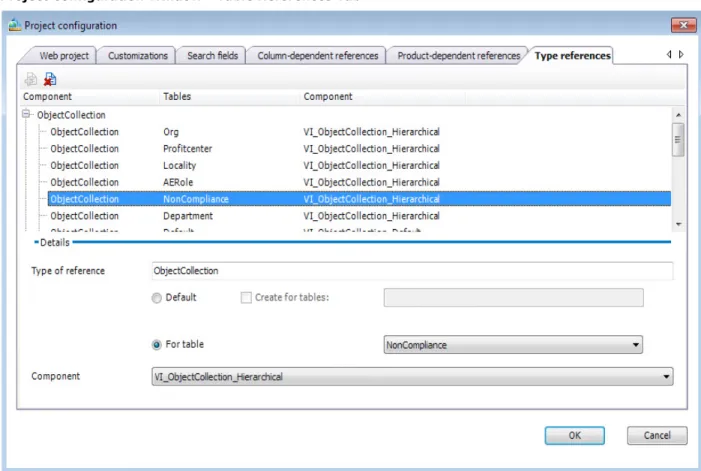This screenshot has width=701, height=471.
Task: Click the Create for tables text box
Action: (x=513, y=298)
